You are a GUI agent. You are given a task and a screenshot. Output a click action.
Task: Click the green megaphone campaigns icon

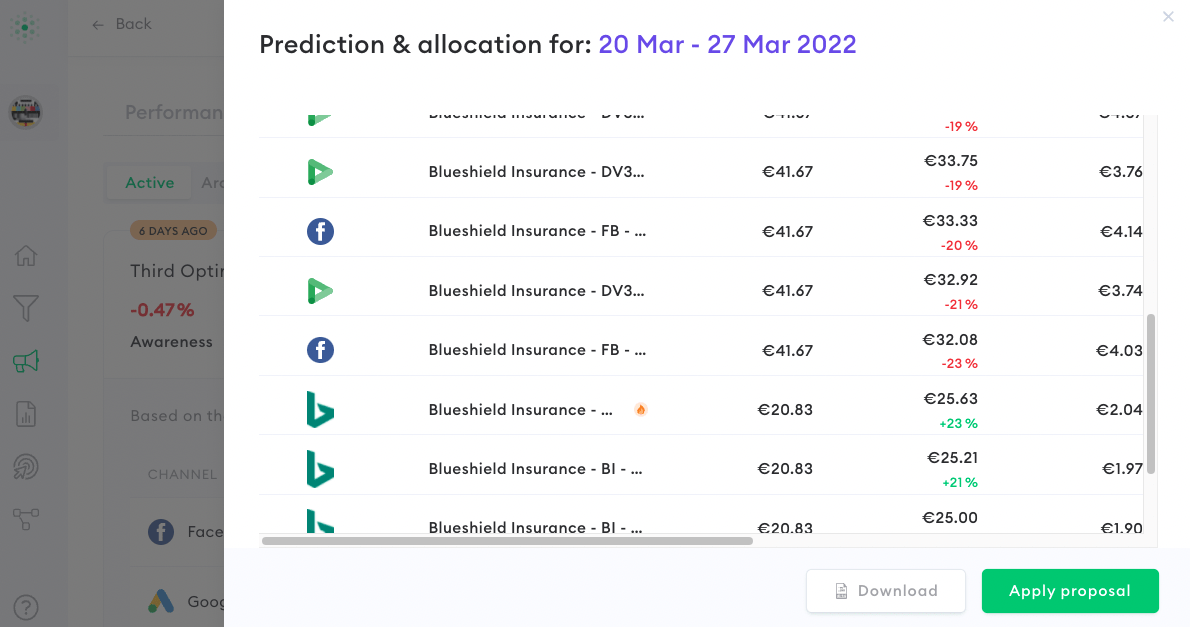[25, 363]
